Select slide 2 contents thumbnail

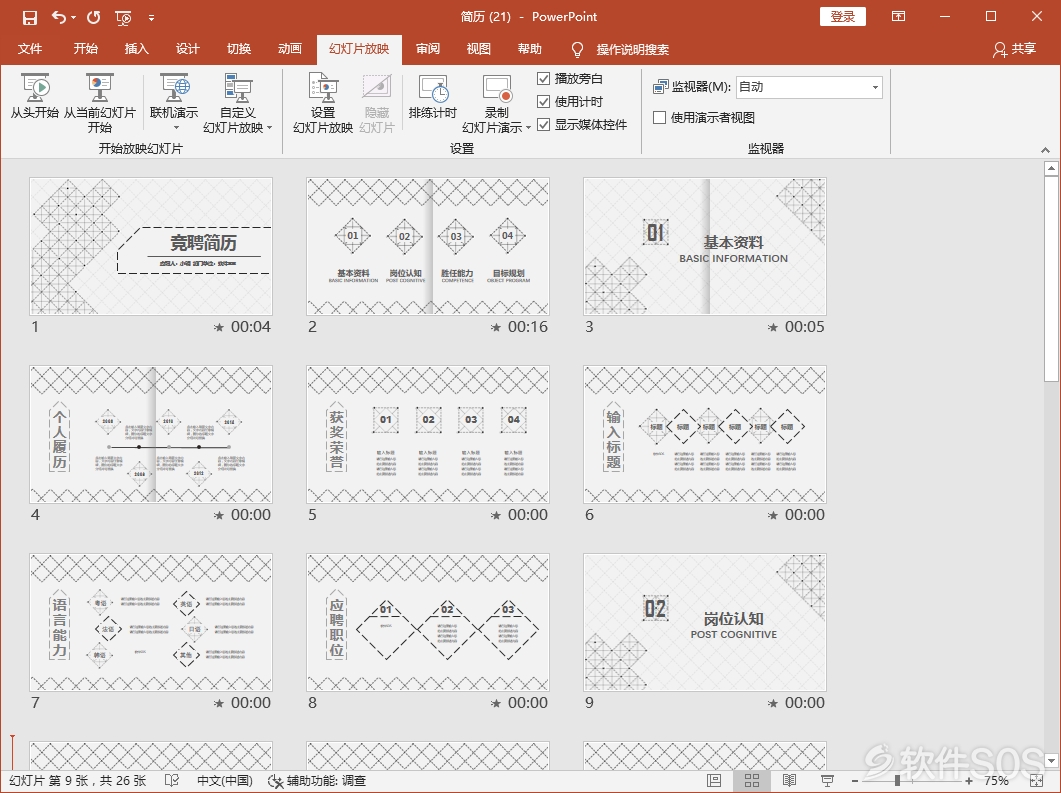coord(428,246)
